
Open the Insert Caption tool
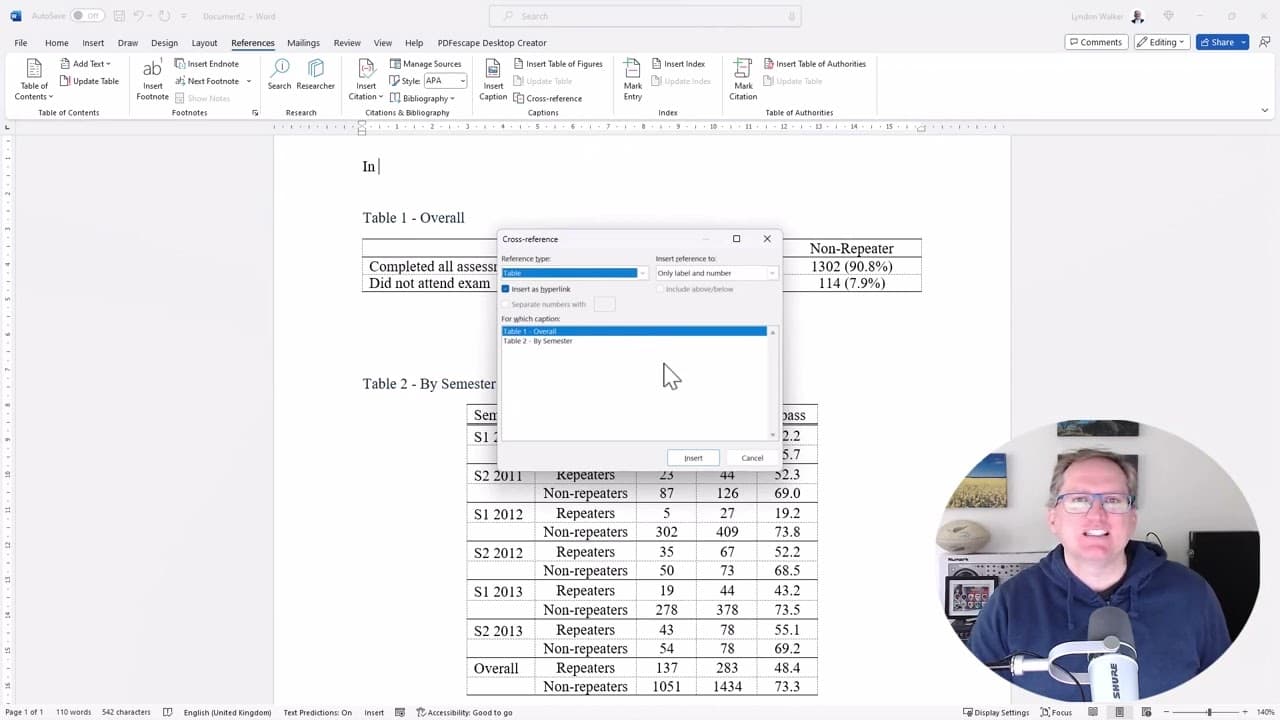click(x=493, y=79)
